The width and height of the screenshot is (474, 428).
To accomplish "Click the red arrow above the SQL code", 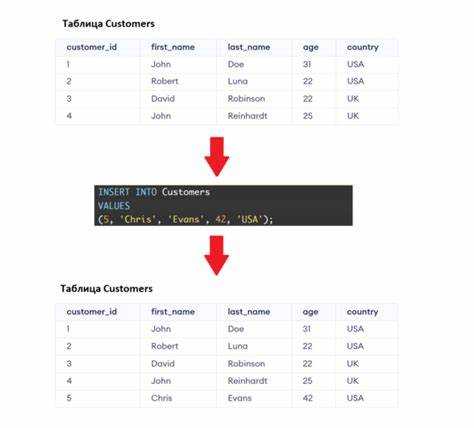I will coord(217,156).
